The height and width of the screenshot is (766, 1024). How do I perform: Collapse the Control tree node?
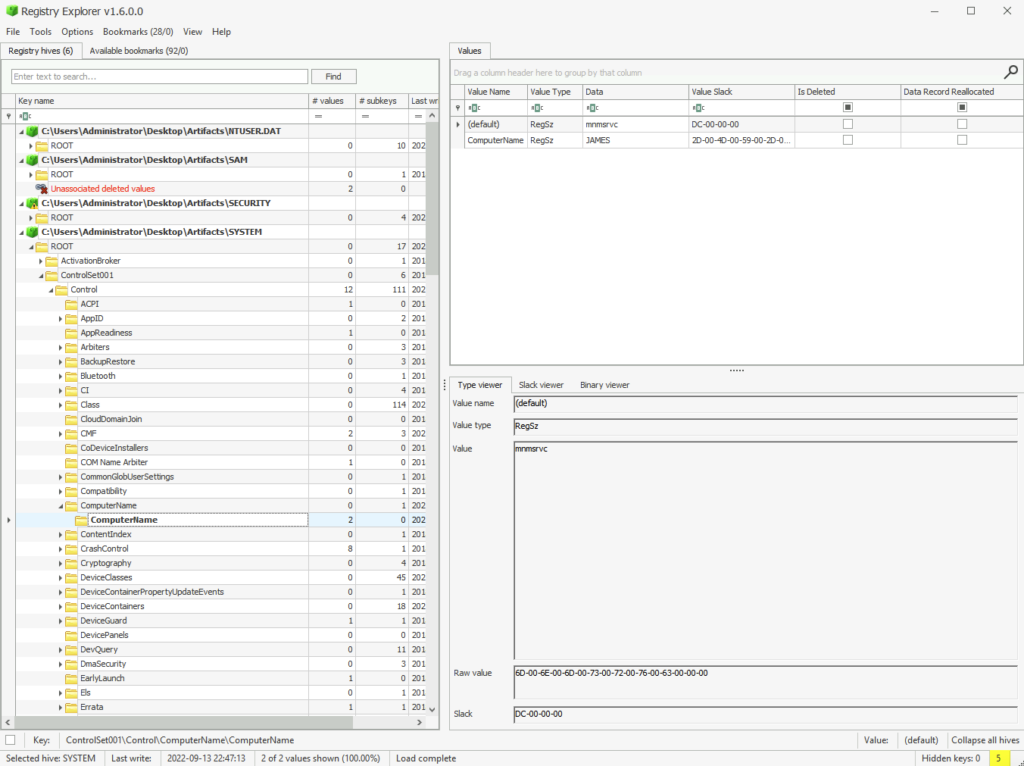(51, 290)
